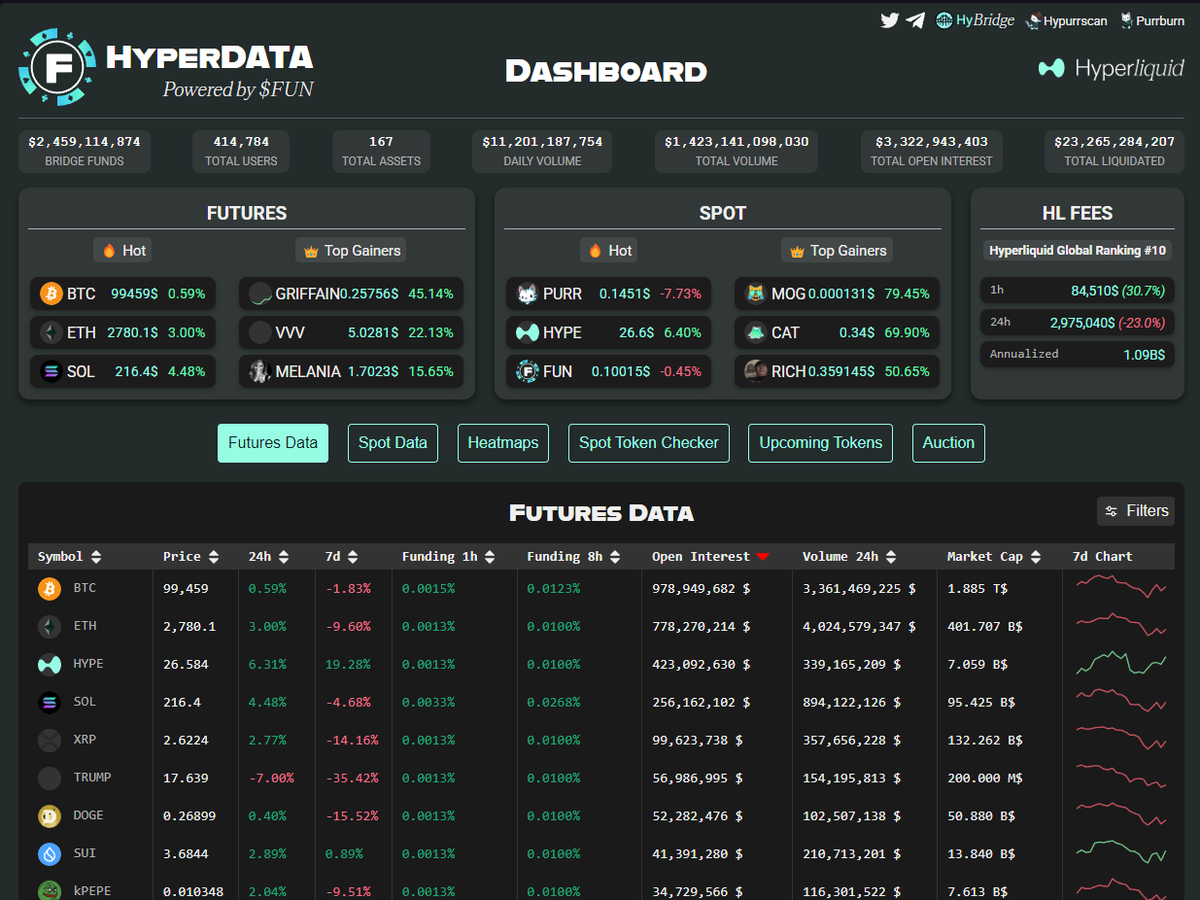Screen dimensions: 1200x900
Task: Click the BTC 7d chart sparkline
Action: coord(1121,588)
